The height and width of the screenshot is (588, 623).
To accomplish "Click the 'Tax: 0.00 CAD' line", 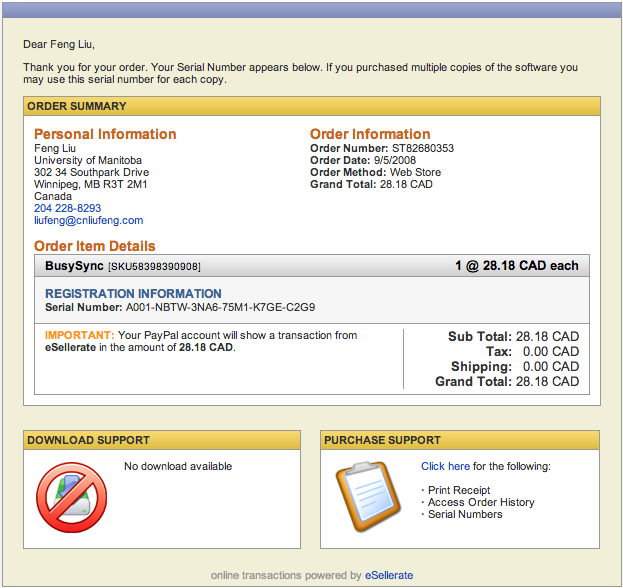I will click(532, 352).
